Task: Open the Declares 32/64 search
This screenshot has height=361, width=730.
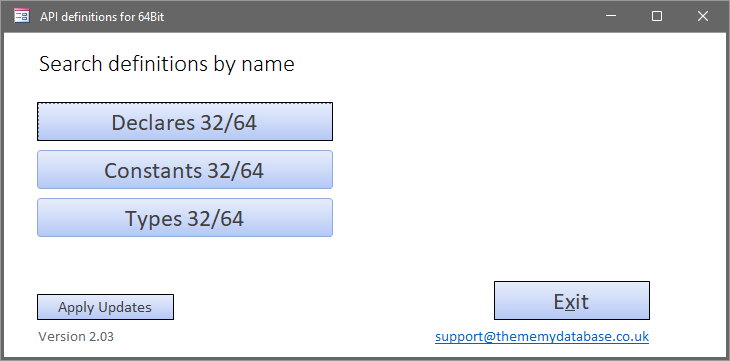Action: (185, 122)
